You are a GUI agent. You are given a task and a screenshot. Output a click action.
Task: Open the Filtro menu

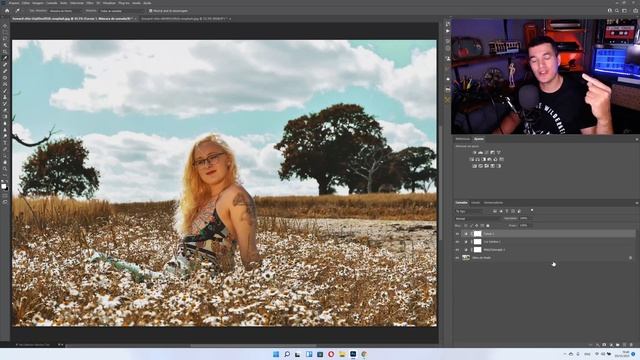[90, 3]
